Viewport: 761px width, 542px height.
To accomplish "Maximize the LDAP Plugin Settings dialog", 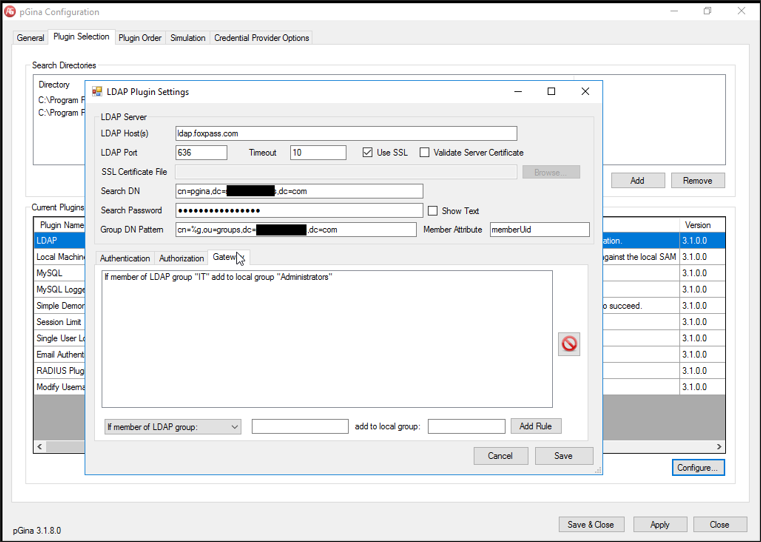I will coord(551,91).
